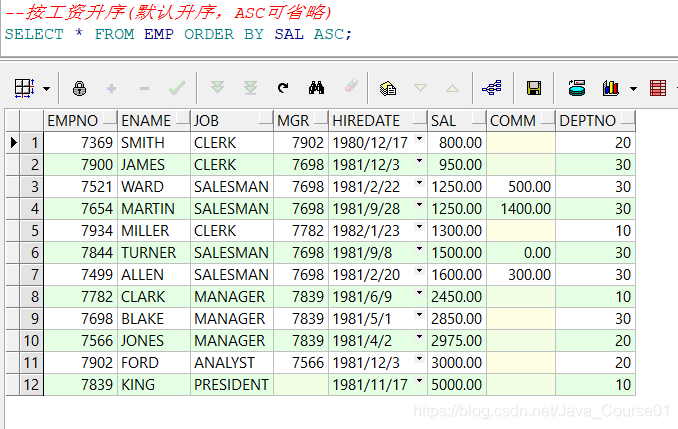Screen dimensions: 678x429
Task: Click the red single record view icon
Action: (658, 88)
